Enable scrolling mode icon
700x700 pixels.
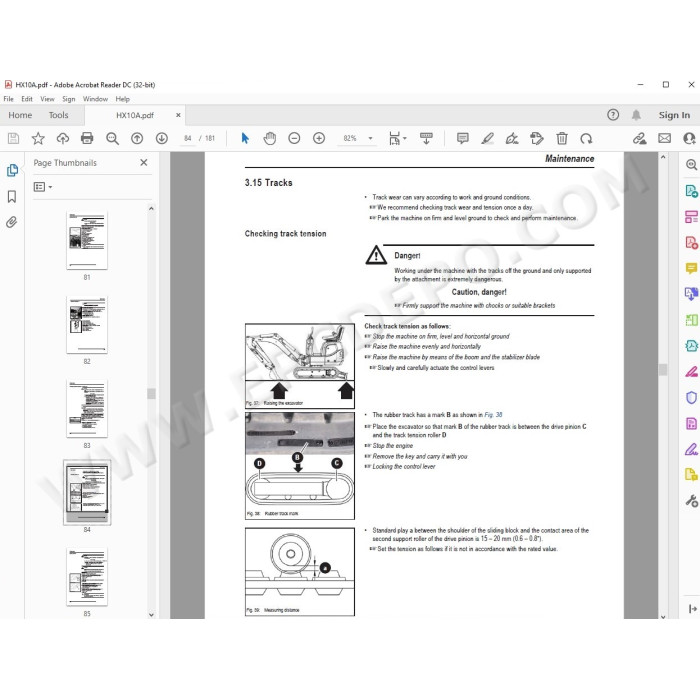(426, 138)
